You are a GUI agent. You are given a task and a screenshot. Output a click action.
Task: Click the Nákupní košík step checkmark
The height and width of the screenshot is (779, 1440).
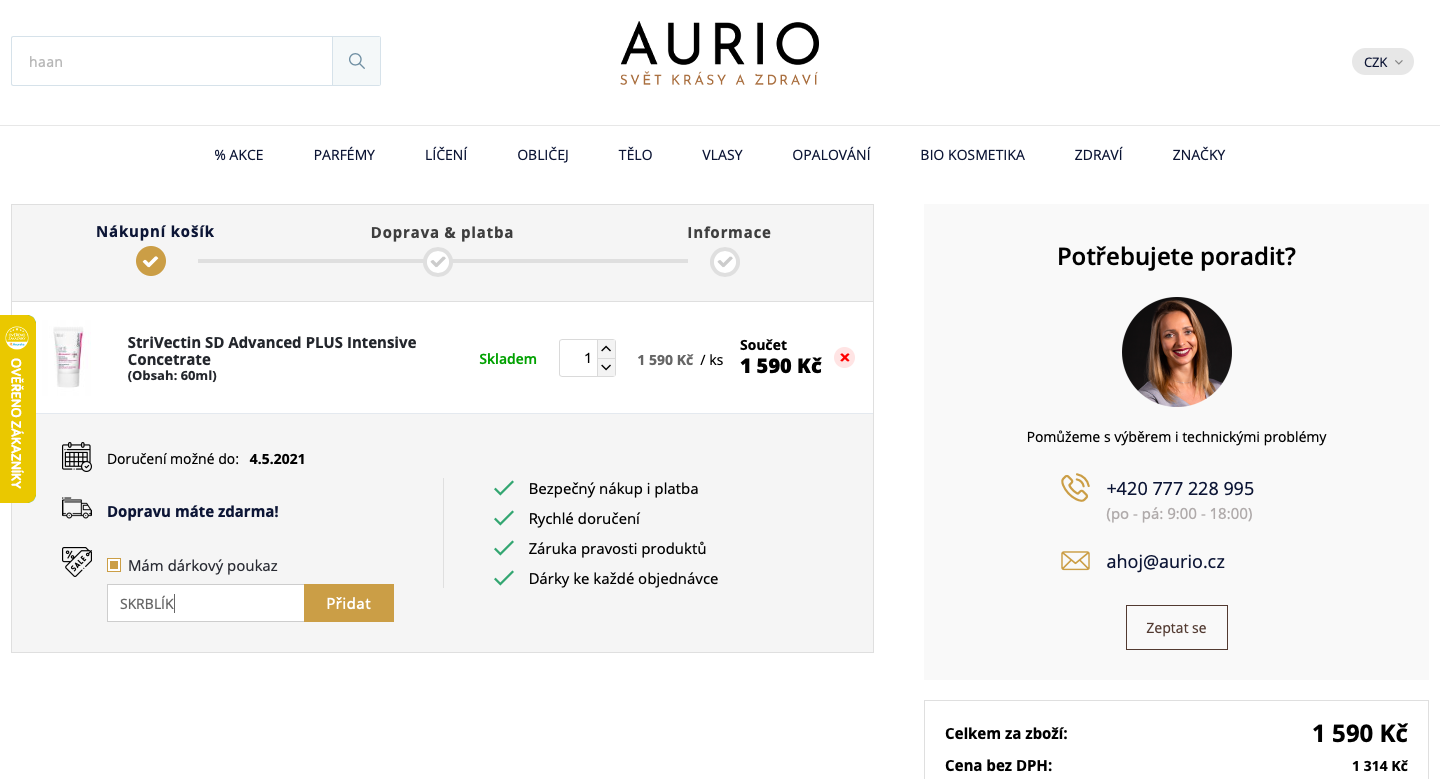pos(151,261)
